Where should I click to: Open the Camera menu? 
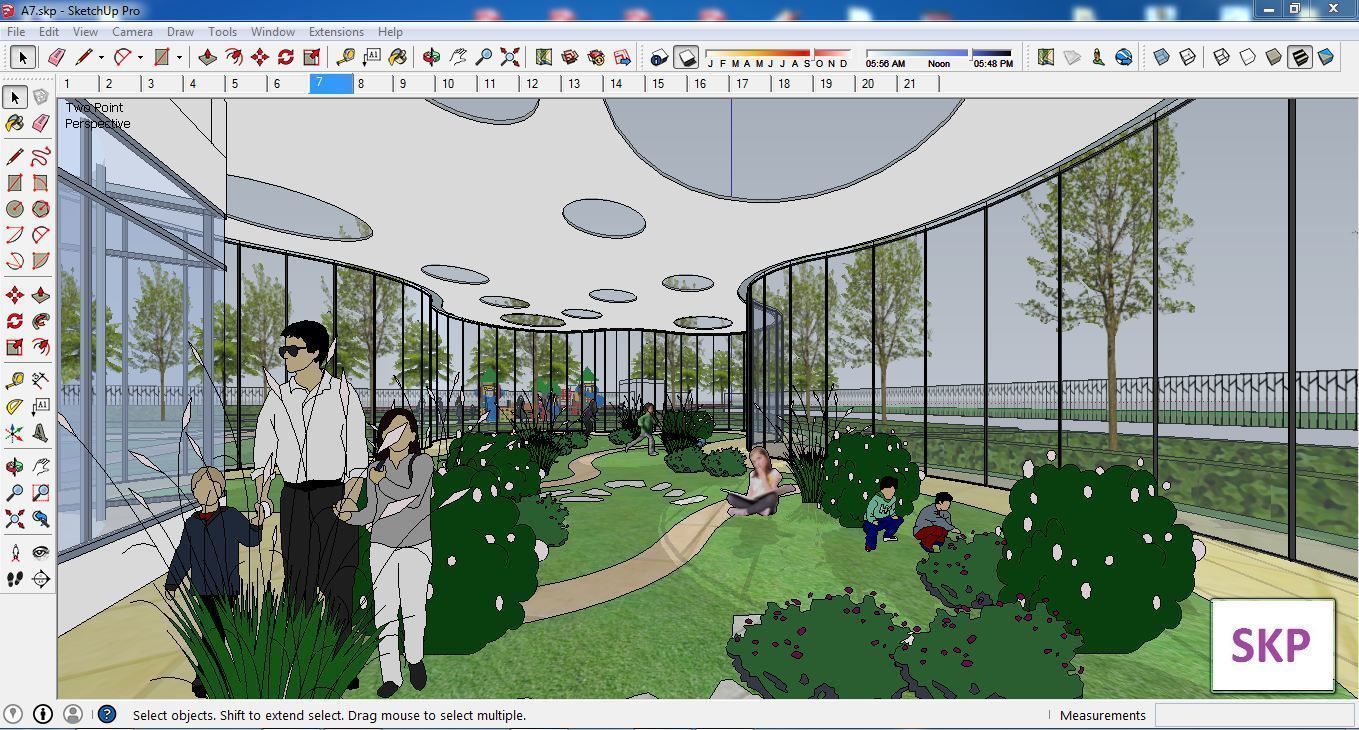[x=132, y=31]
